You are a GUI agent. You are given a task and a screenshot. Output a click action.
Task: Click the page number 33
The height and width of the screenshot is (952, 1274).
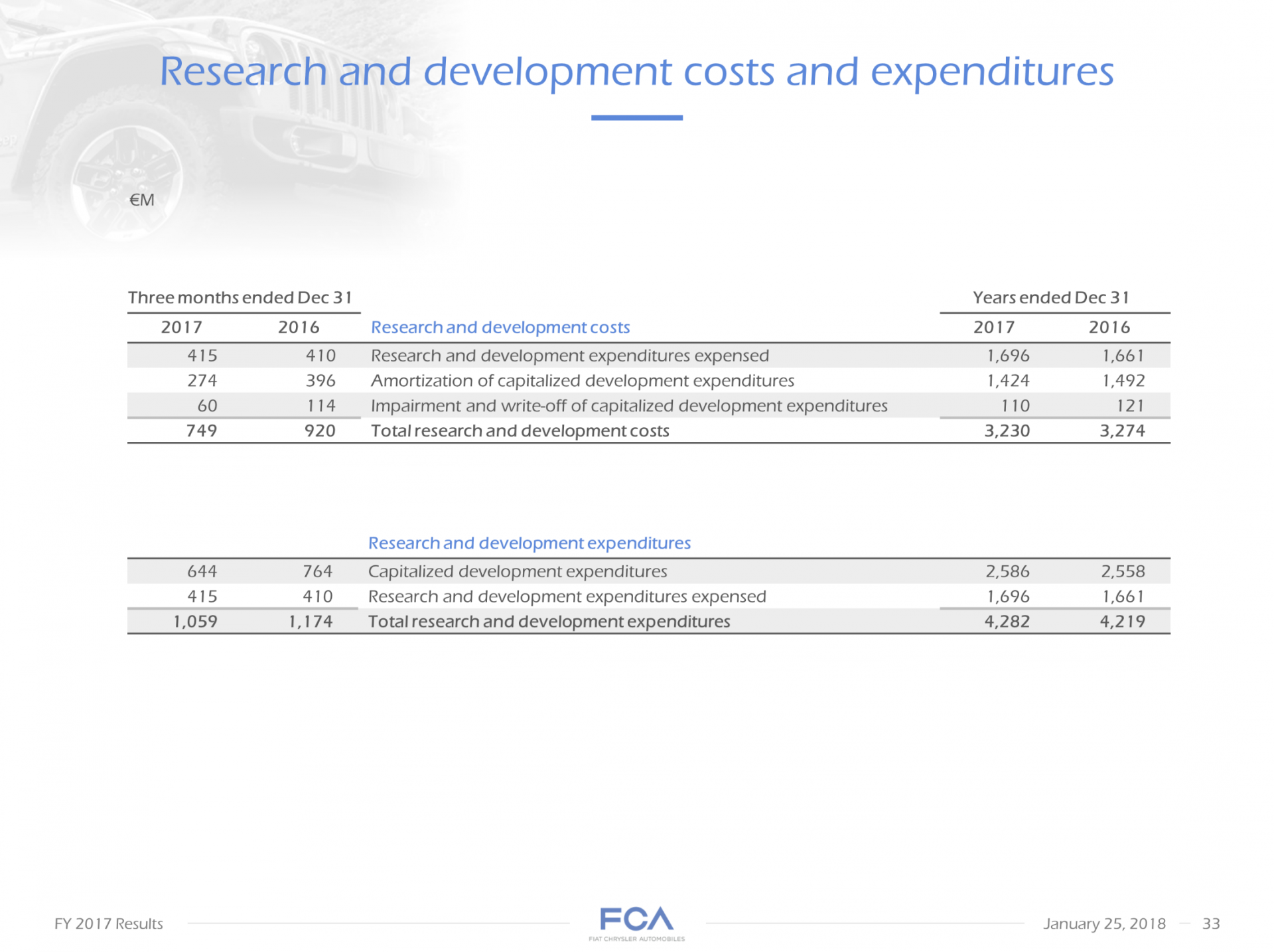(x=1211, y=923)
